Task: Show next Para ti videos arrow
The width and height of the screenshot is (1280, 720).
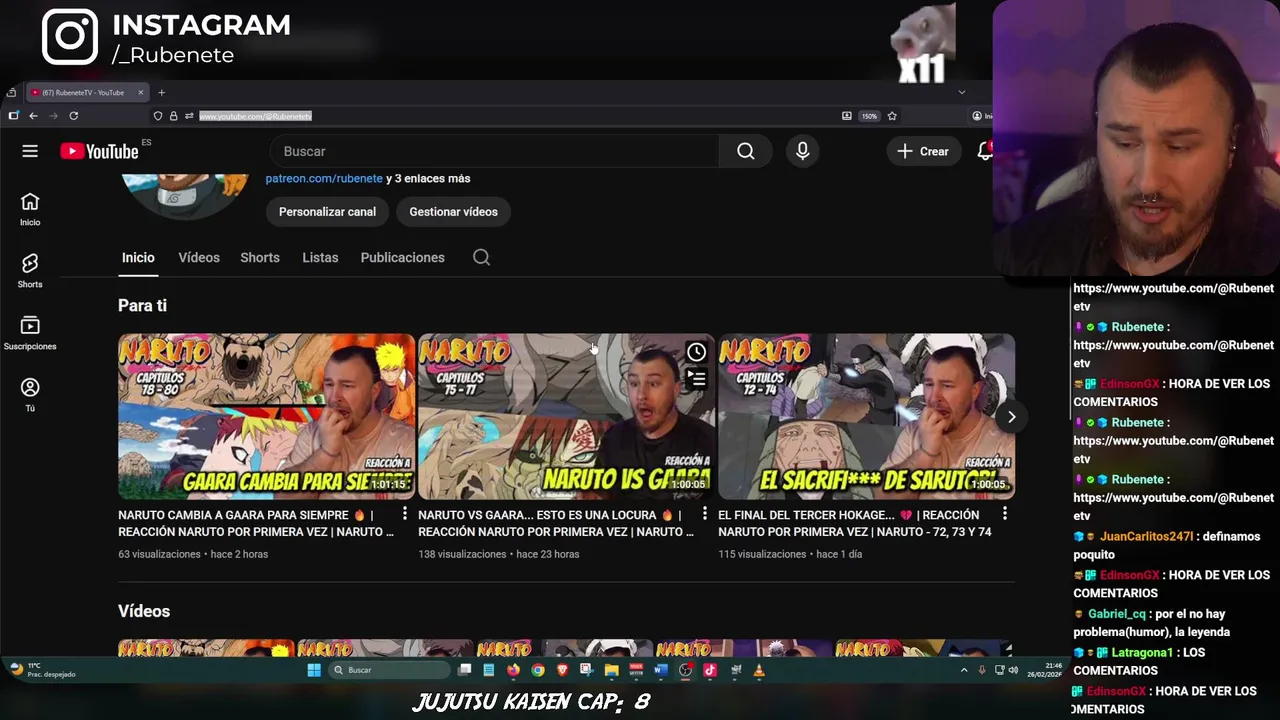Action: (1011, 417)
